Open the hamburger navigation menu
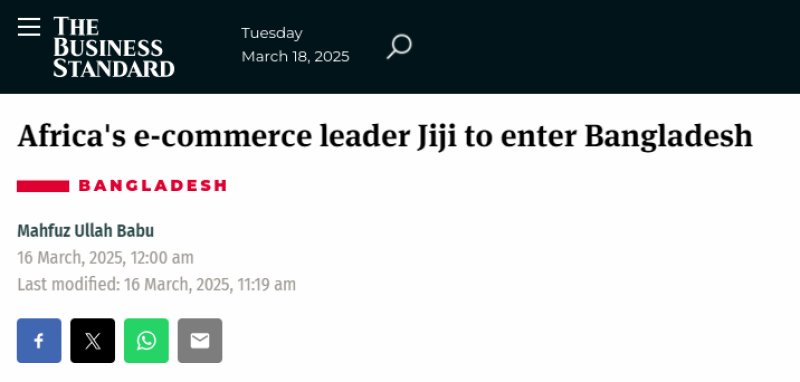The height and width of the screenshot is (382, 800). [x=29, y=27]
